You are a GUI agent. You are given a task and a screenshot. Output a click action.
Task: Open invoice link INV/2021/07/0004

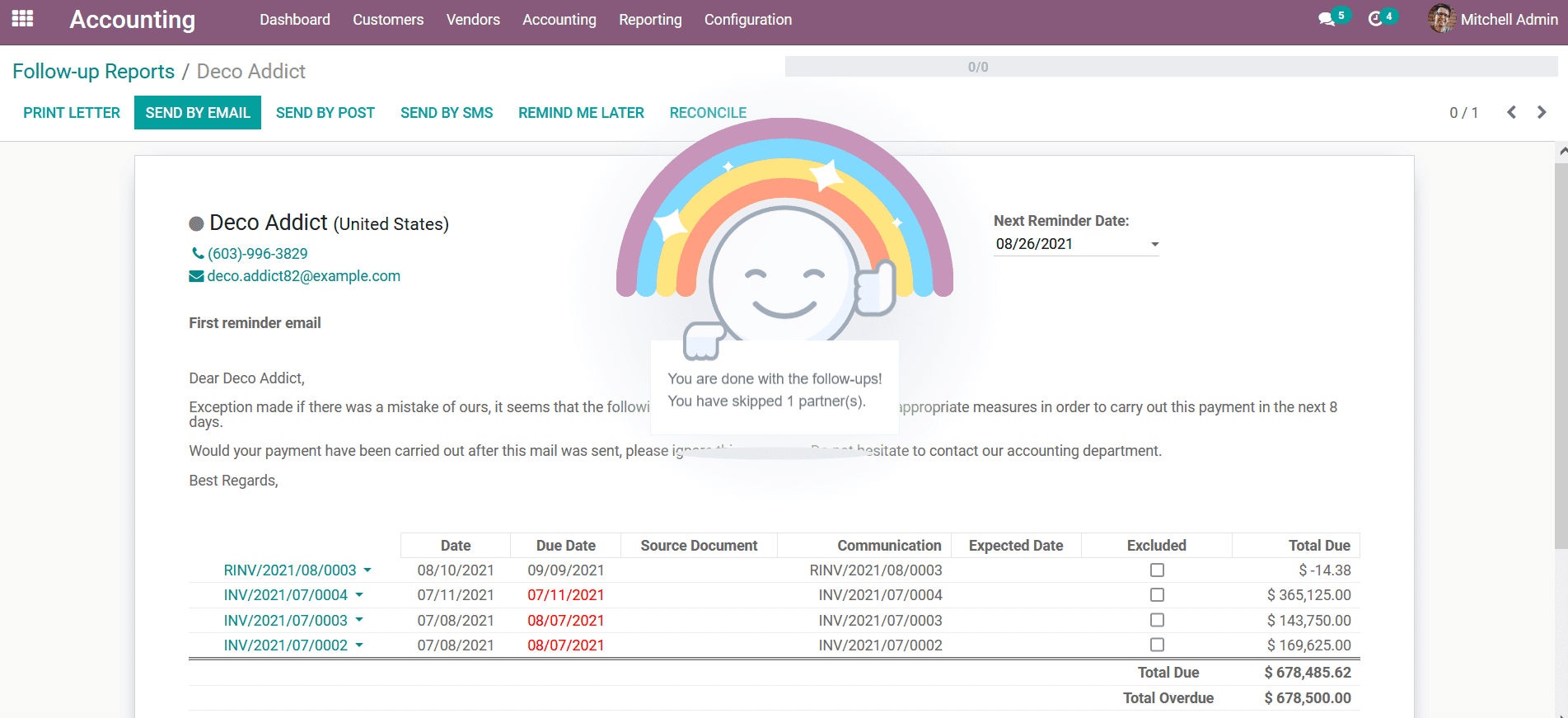click(286, 594)
